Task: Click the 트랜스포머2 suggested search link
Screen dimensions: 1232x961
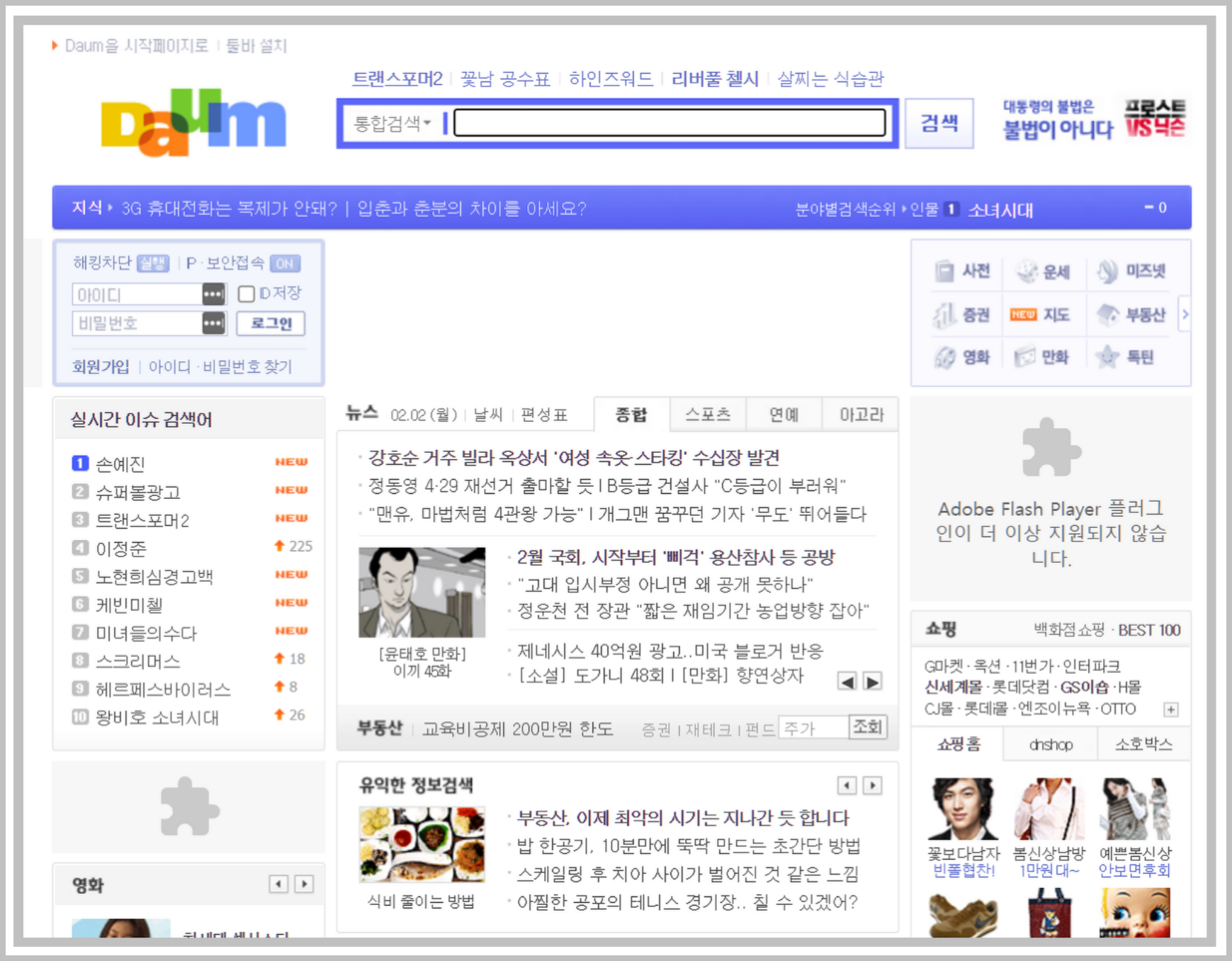Action: coord(397,79)
